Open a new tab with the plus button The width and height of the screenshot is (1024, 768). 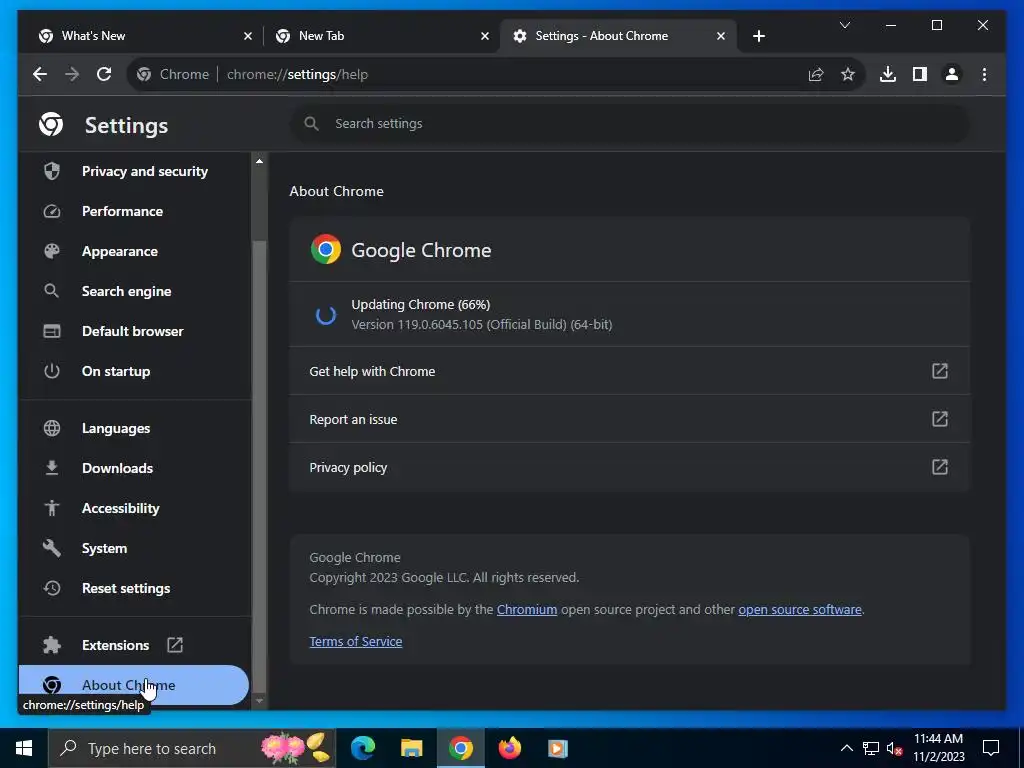(x=758, y=36)
